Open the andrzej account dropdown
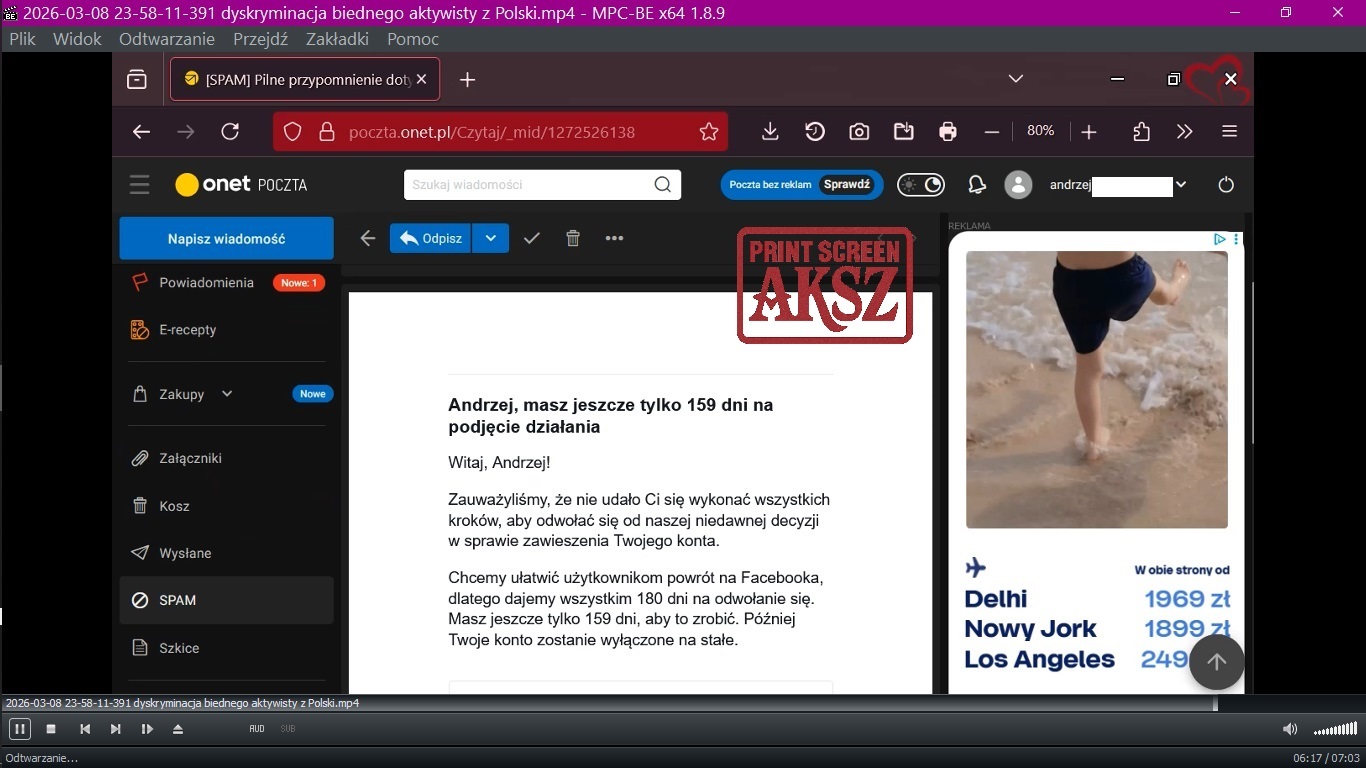 (1181, 185)
